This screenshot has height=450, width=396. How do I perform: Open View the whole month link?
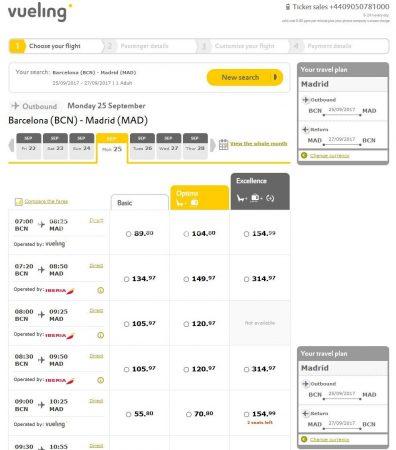[259, 144]
